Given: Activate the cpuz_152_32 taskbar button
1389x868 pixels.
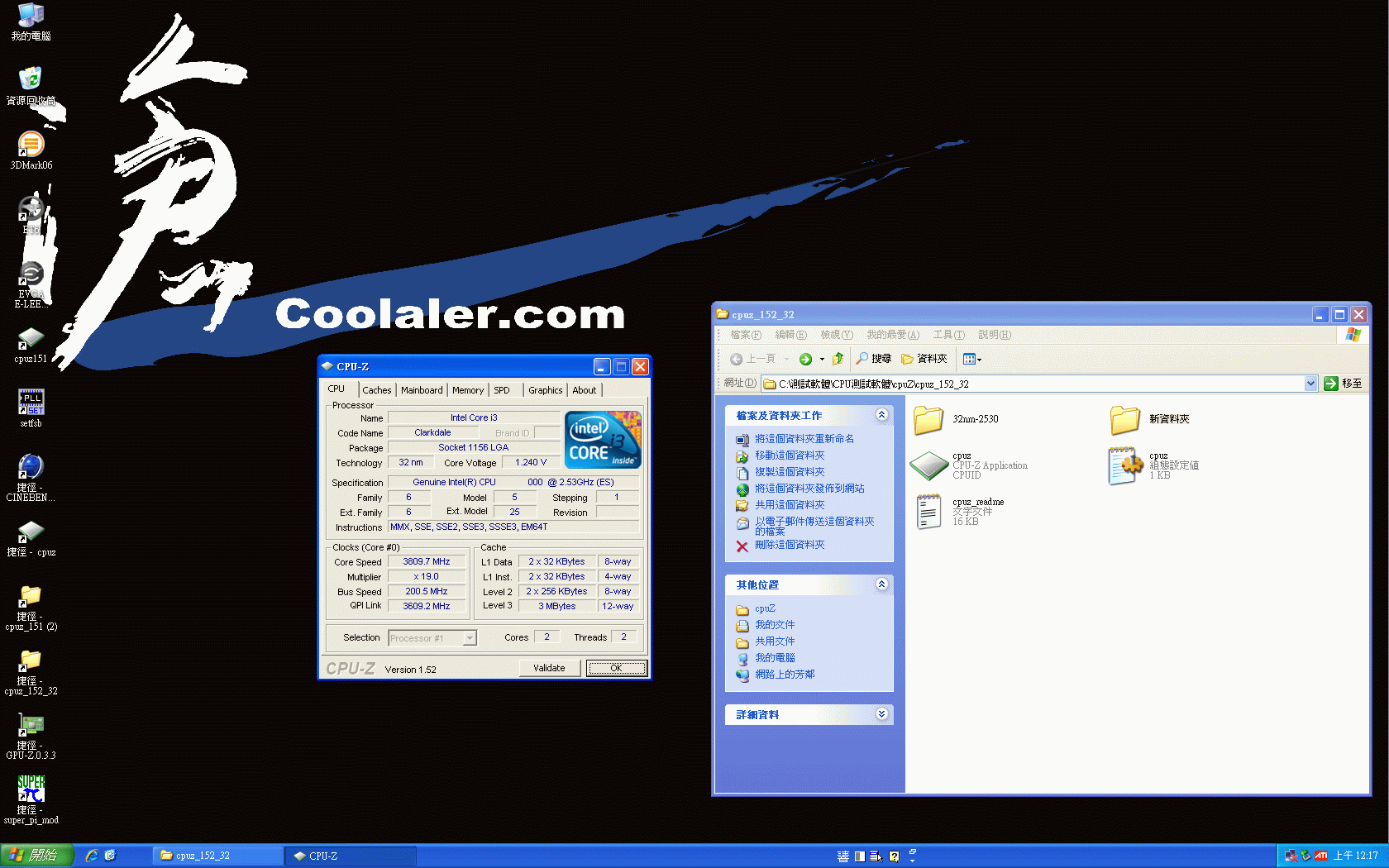Looking at the screenshot, I should 218,856.
